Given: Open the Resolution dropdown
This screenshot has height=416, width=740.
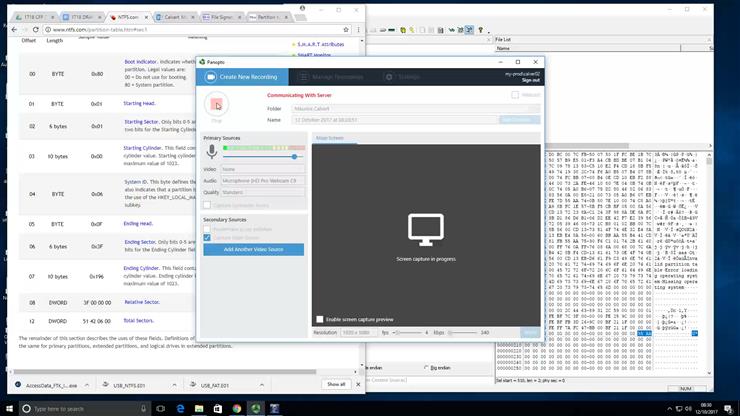Looking at the screenshot, I should [x=358, y=333].
